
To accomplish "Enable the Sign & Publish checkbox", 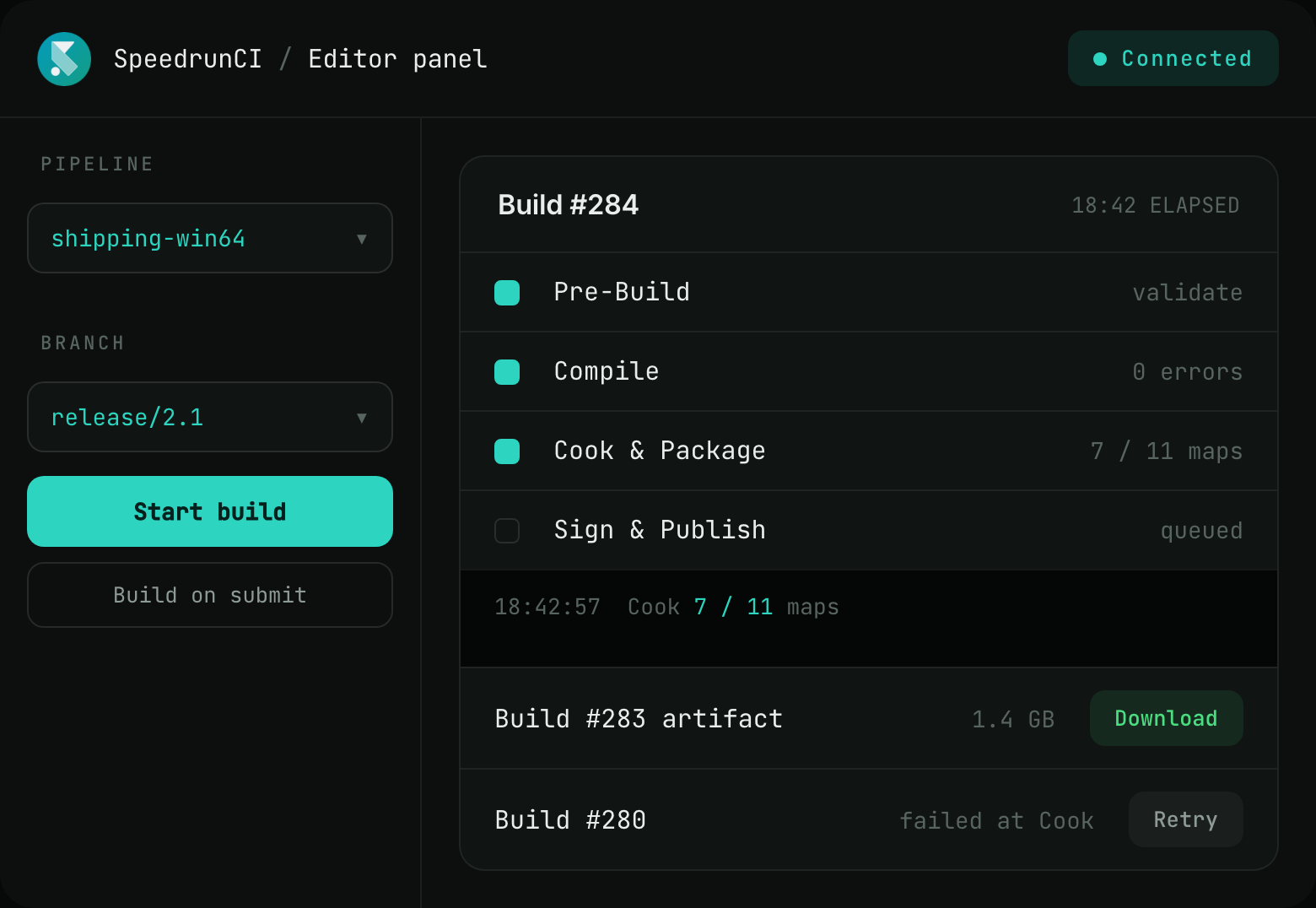I will (x=507, y=531).
